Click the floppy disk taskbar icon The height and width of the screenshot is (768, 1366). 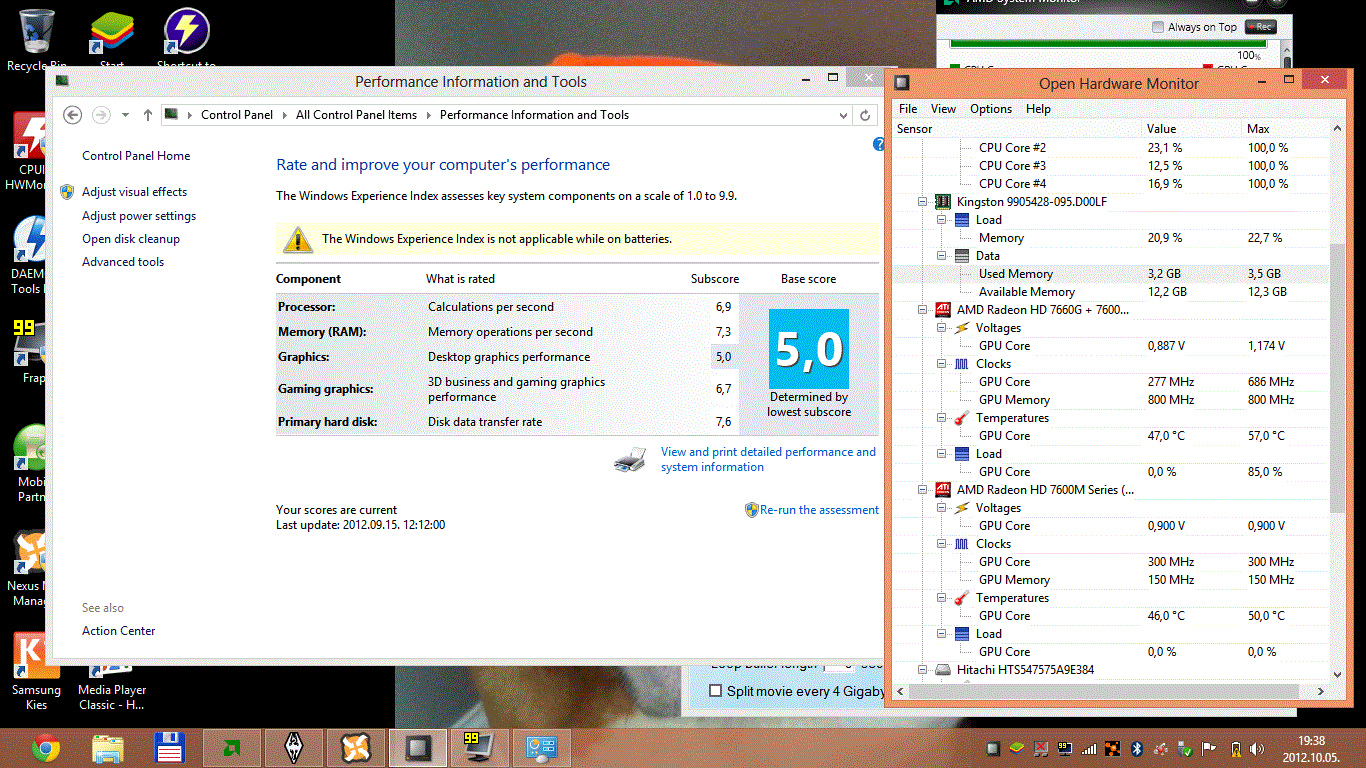tap(169, 747)
